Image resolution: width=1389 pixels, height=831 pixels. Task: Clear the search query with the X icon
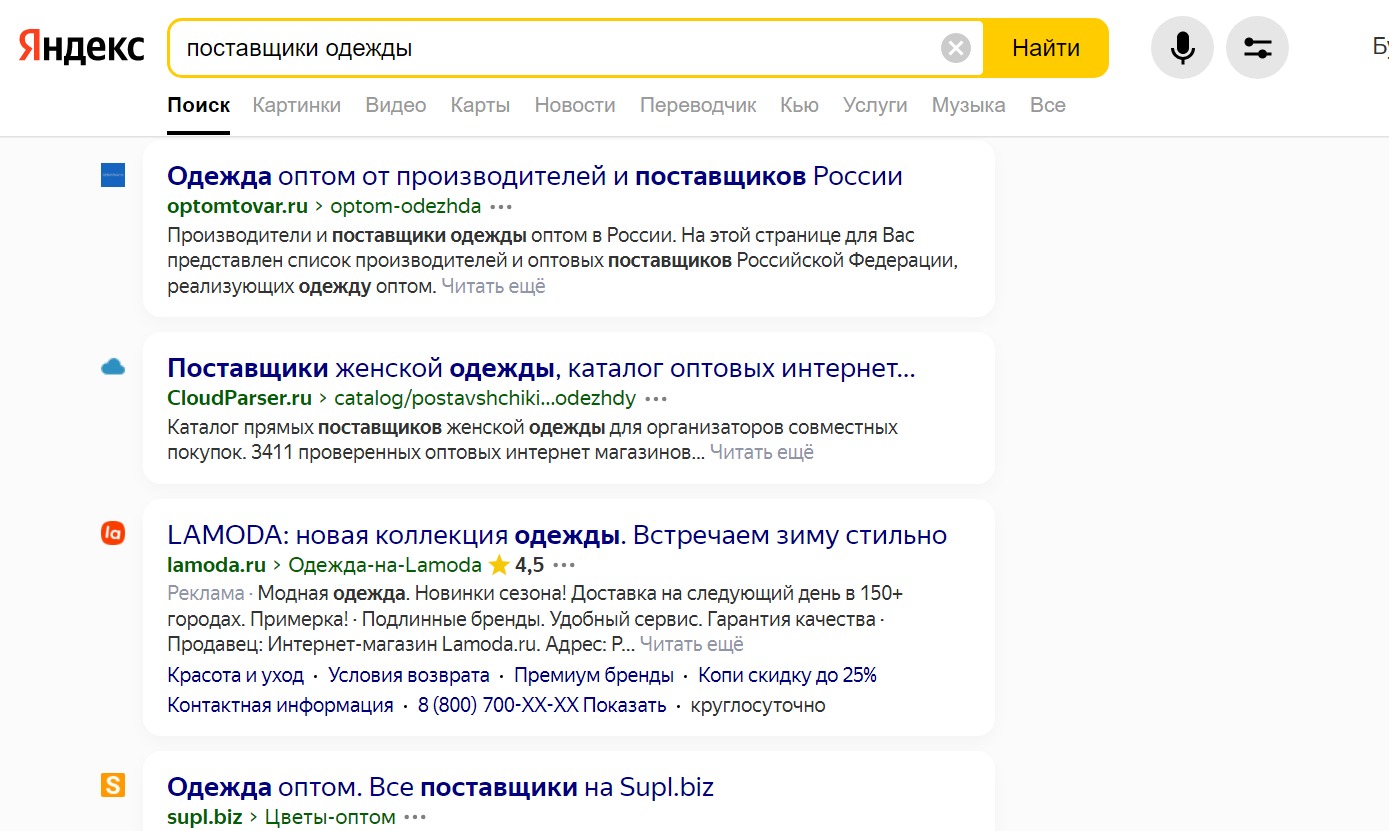pyautogui.click(x=956, y=48)
